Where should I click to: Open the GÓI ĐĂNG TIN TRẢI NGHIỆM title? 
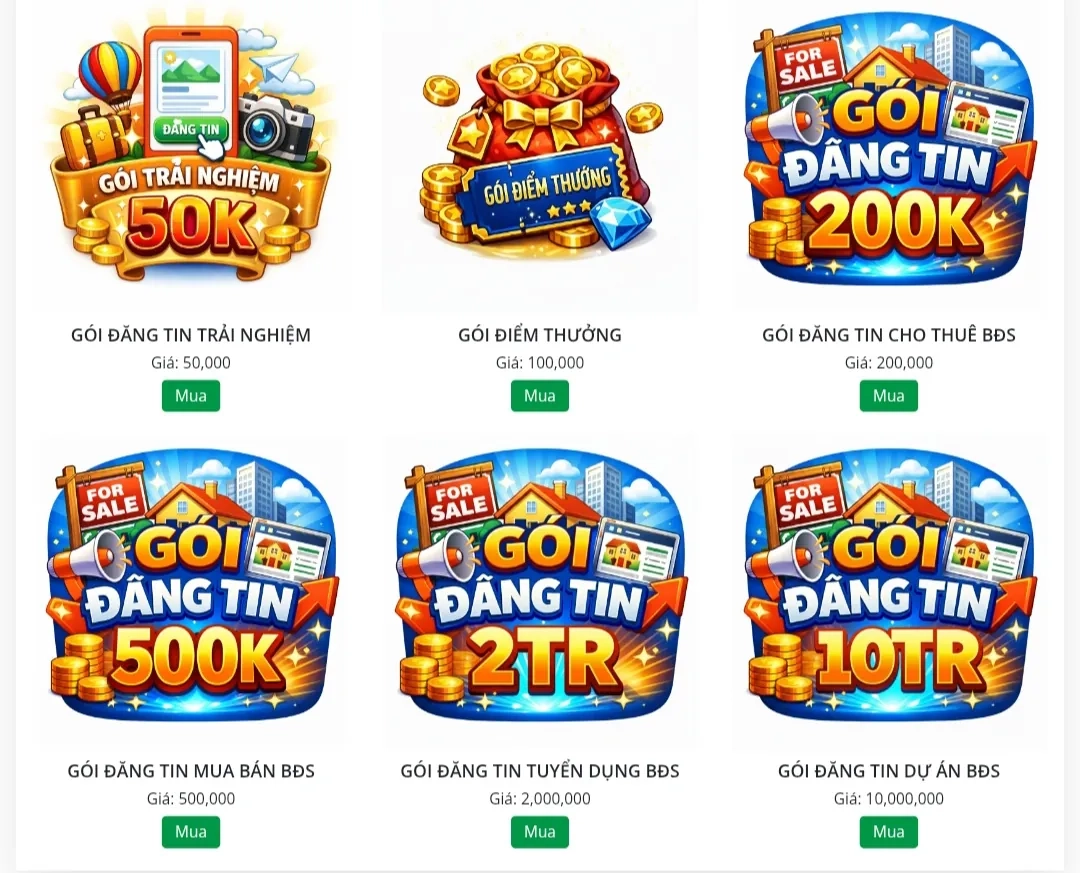[x=191, y=334]
